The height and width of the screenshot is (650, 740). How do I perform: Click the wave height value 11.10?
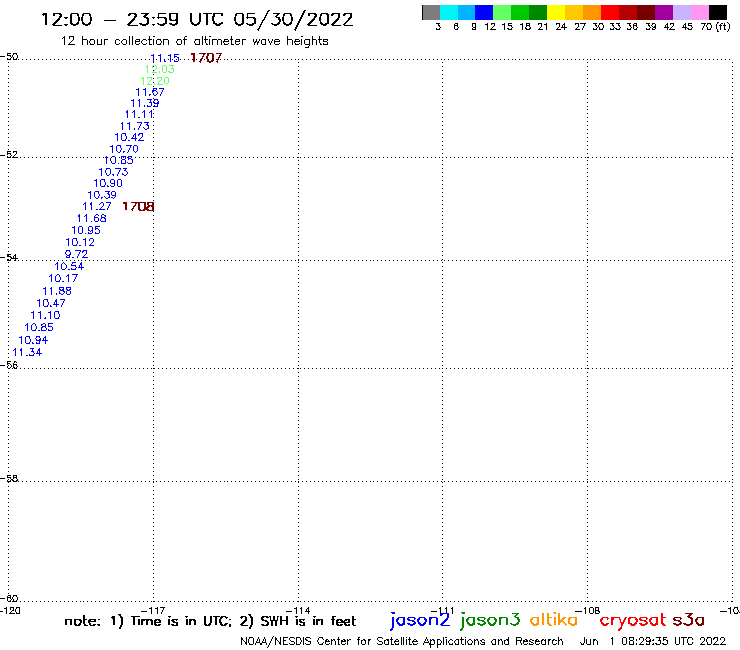45,315
